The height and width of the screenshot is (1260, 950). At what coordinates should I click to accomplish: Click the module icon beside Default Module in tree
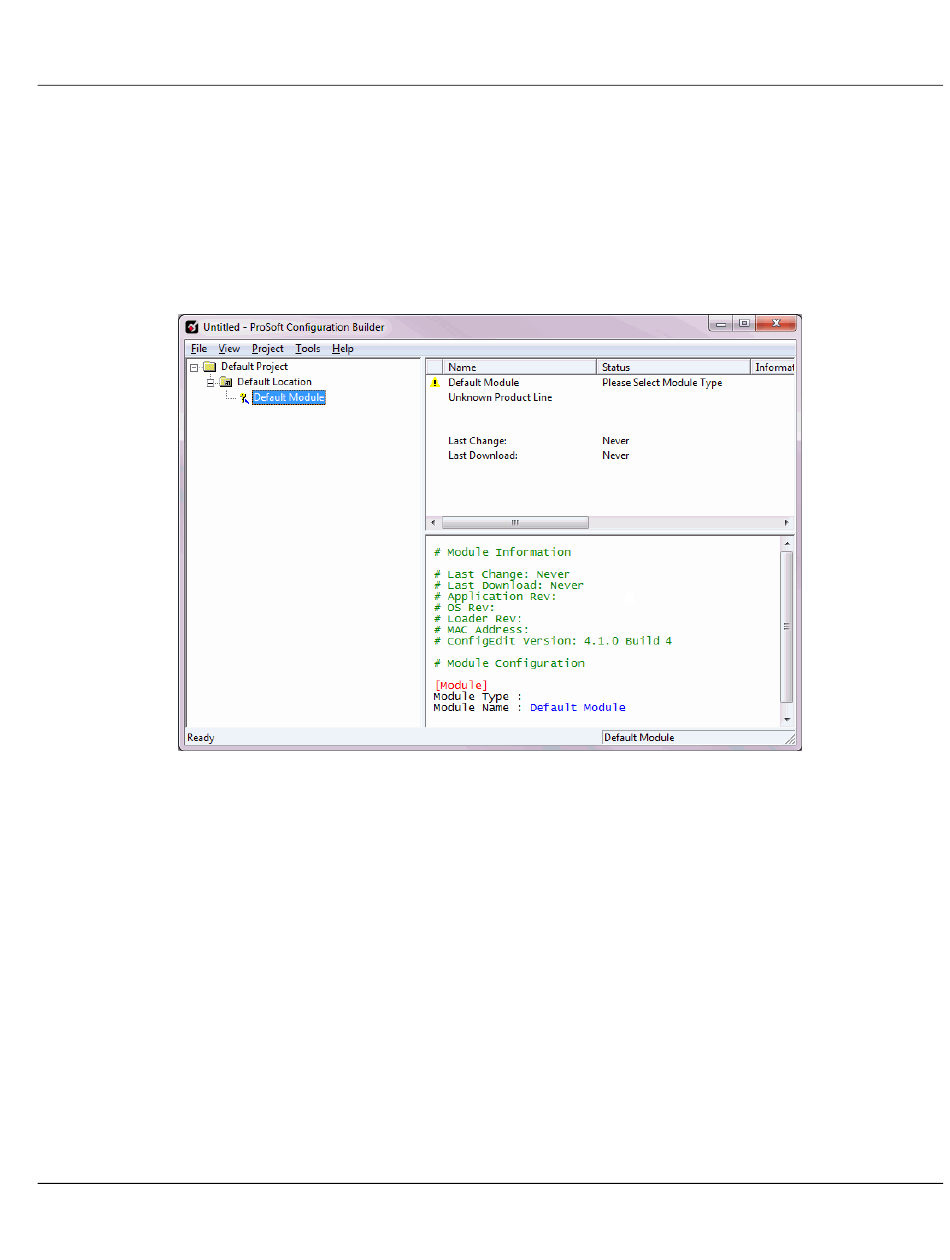point(243,398)
